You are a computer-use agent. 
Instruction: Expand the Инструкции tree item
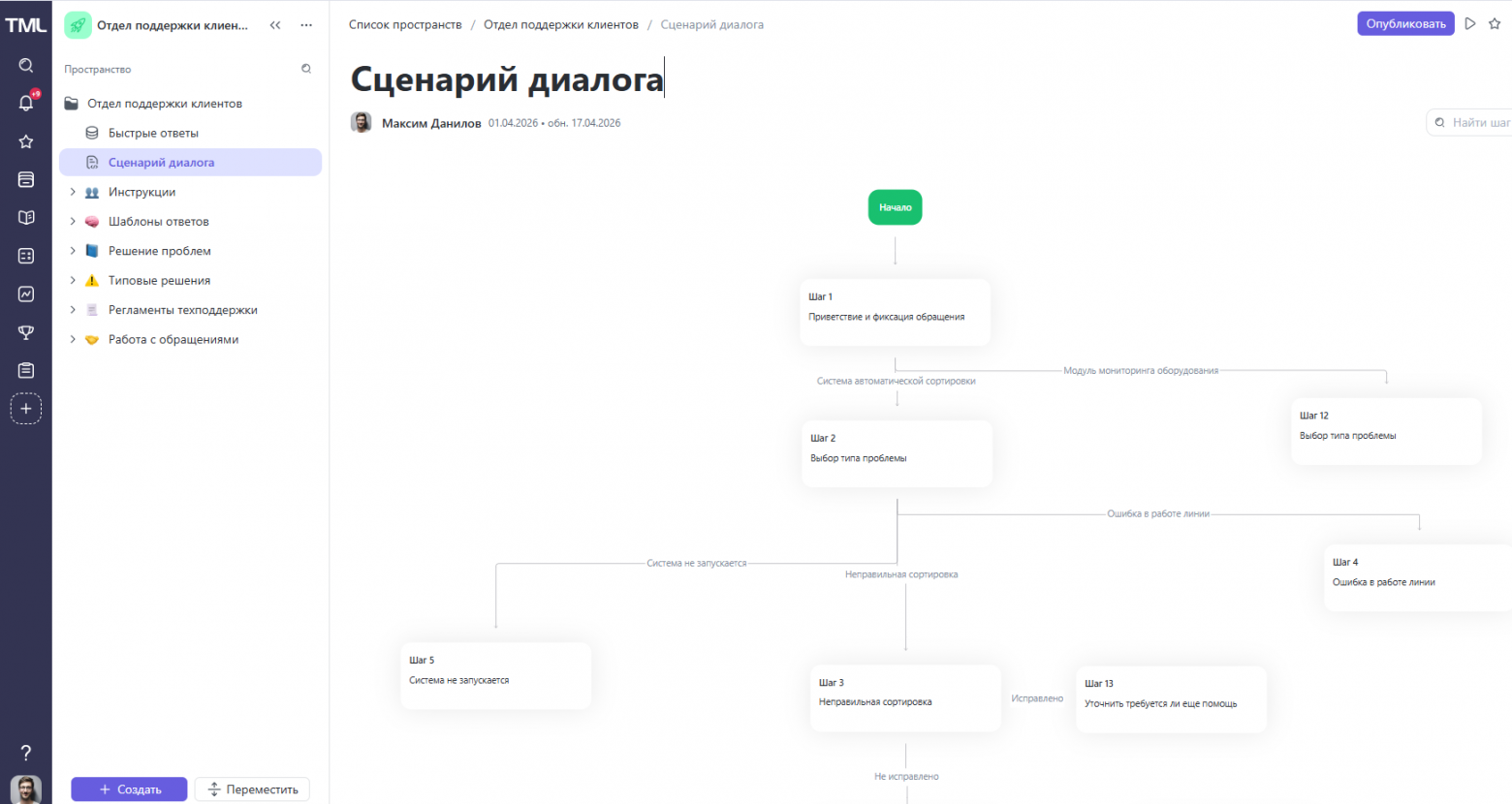tap(72, 192)
